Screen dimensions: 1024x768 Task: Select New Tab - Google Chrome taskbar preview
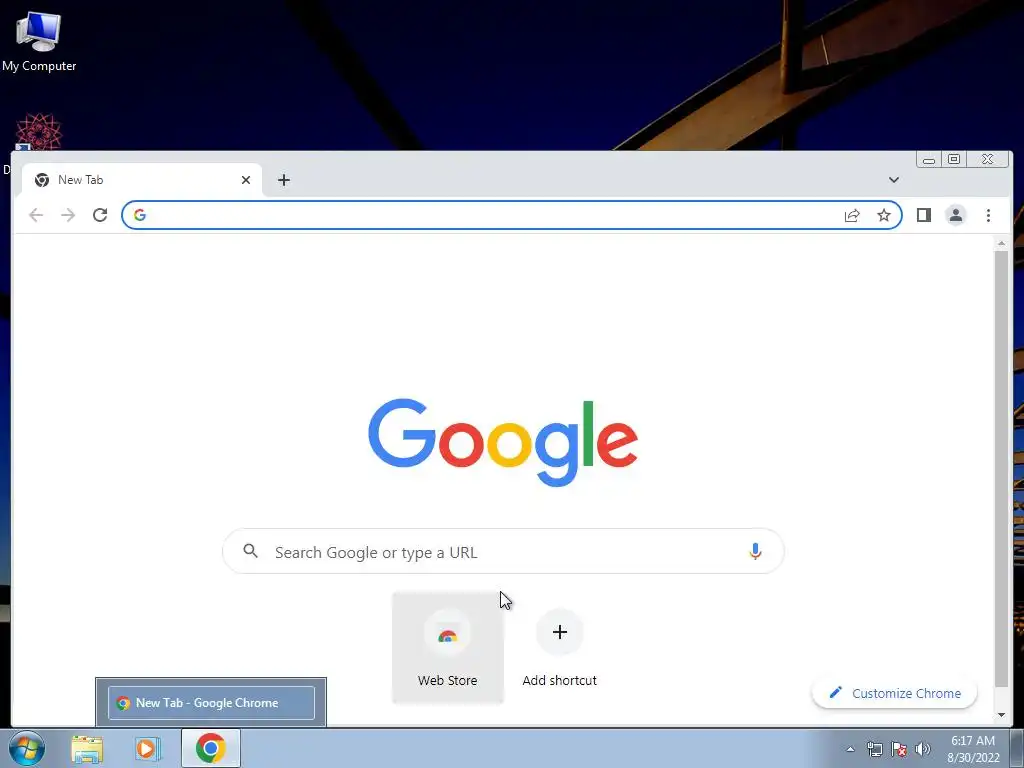tap(211, 703)
